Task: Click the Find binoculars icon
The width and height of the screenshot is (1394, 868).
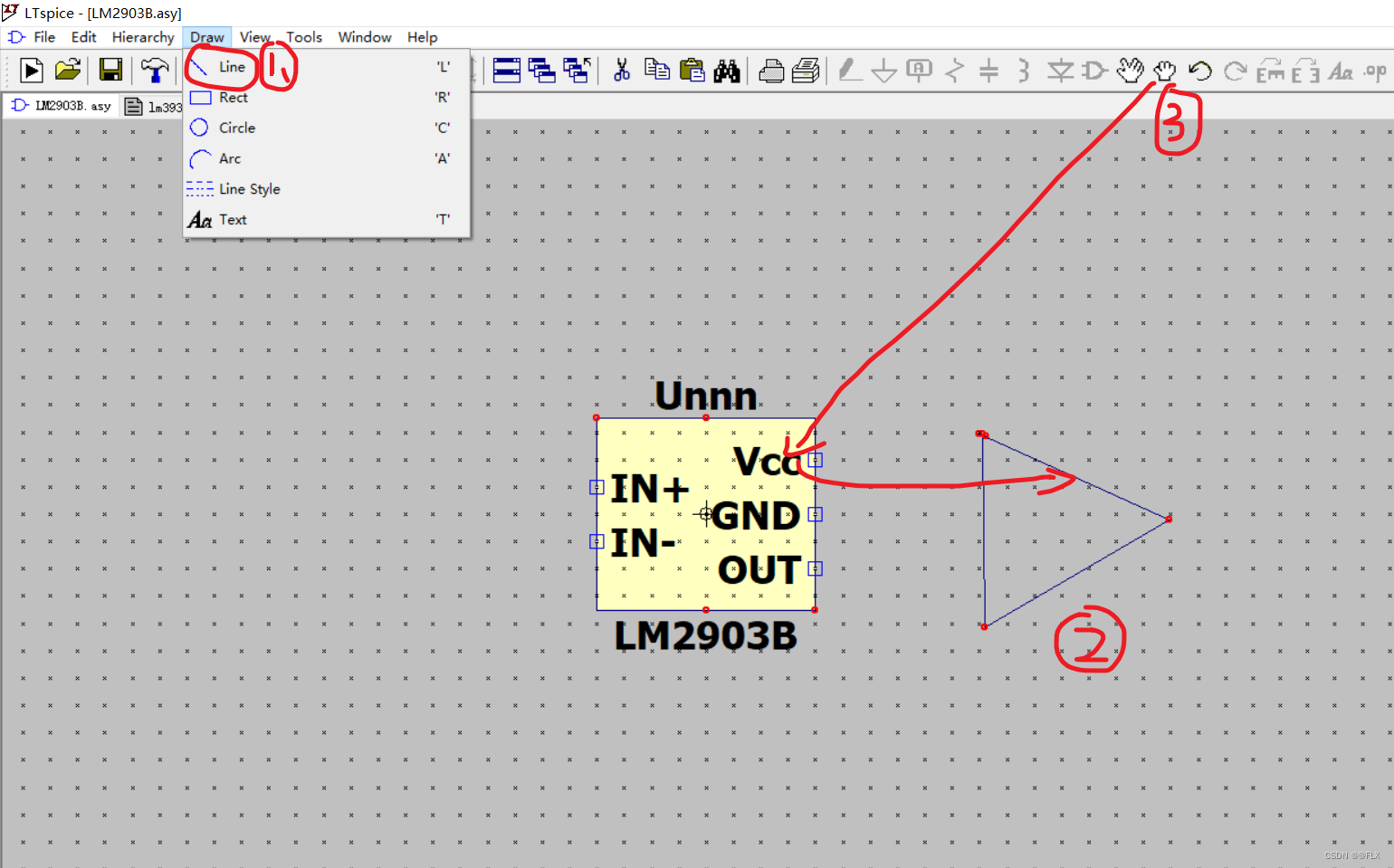Action: click(727, 71)
